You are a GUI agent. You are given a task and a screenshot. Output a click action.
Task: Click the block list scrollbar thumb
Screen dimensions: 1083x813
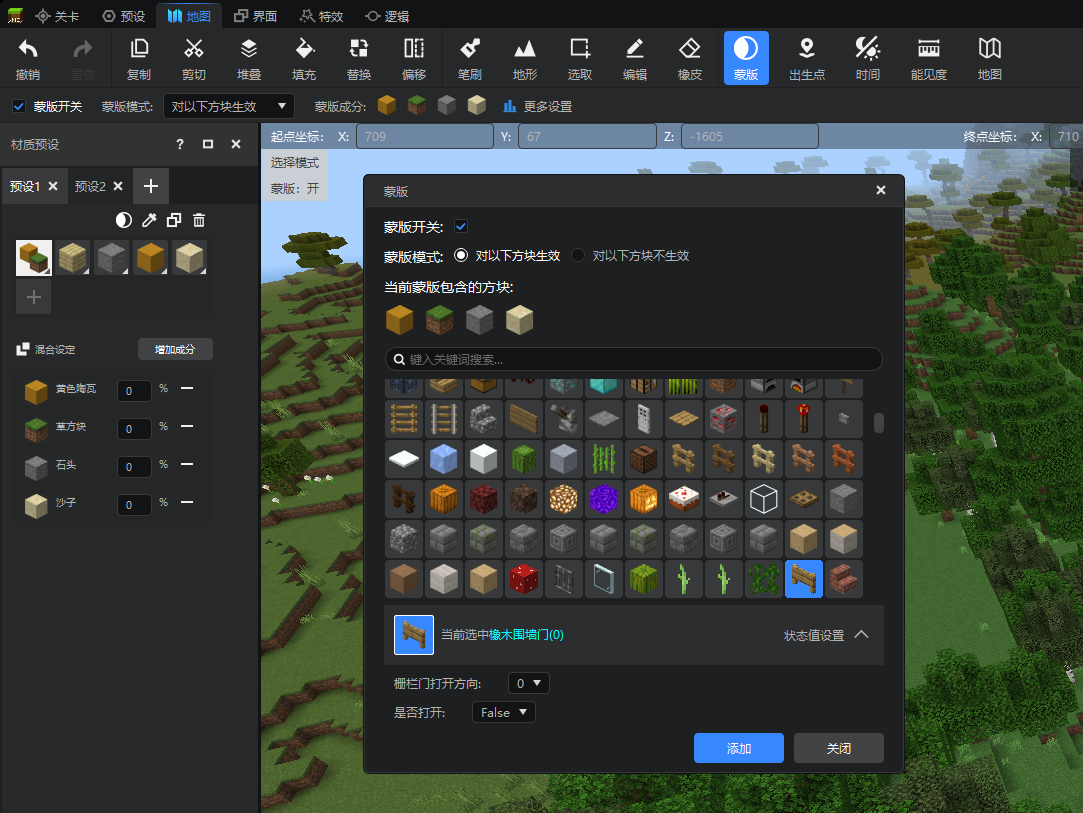pos(879,423)
